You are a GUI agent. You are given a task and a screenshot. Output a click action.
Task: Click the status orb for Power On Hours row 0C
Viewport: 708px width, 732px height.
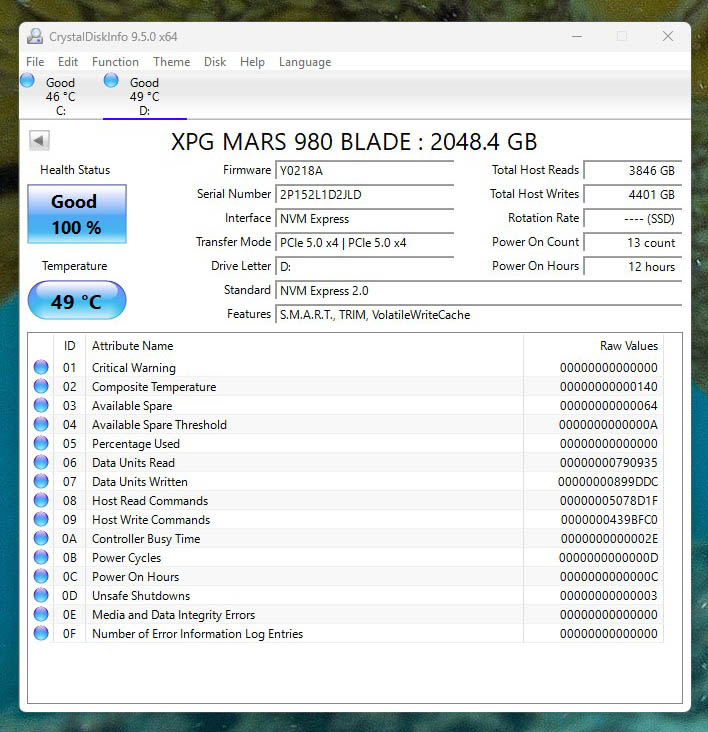point(41,577)
